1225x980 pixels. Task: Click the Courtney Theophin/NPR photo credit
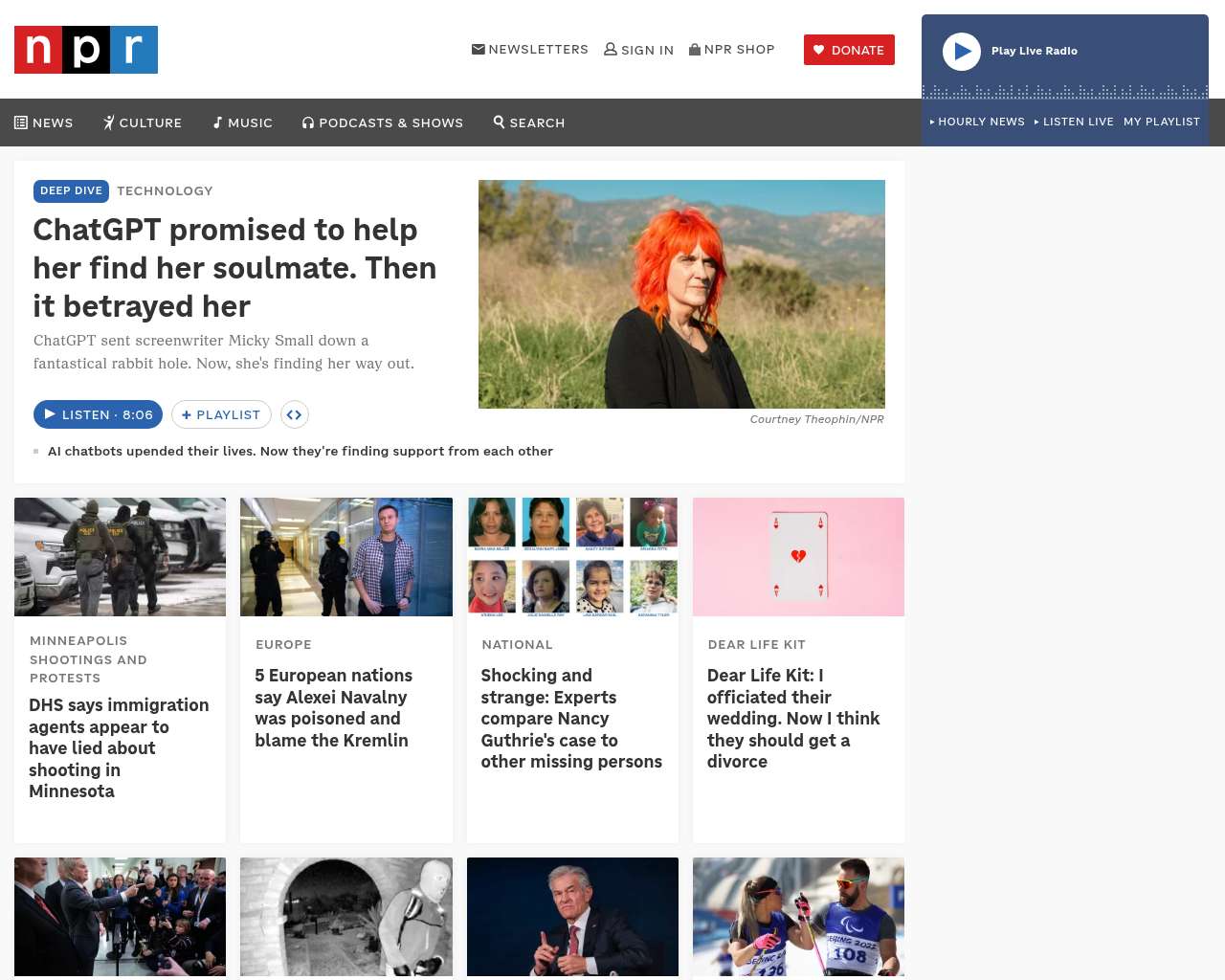pyautogui.click(x=817, y=419)
